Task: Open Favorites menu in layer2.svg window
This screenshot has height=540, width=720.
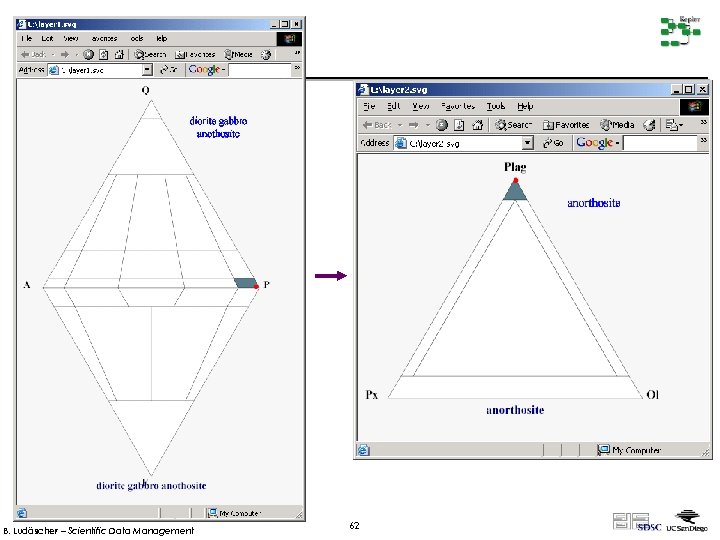Action: (x=458, y=106)
